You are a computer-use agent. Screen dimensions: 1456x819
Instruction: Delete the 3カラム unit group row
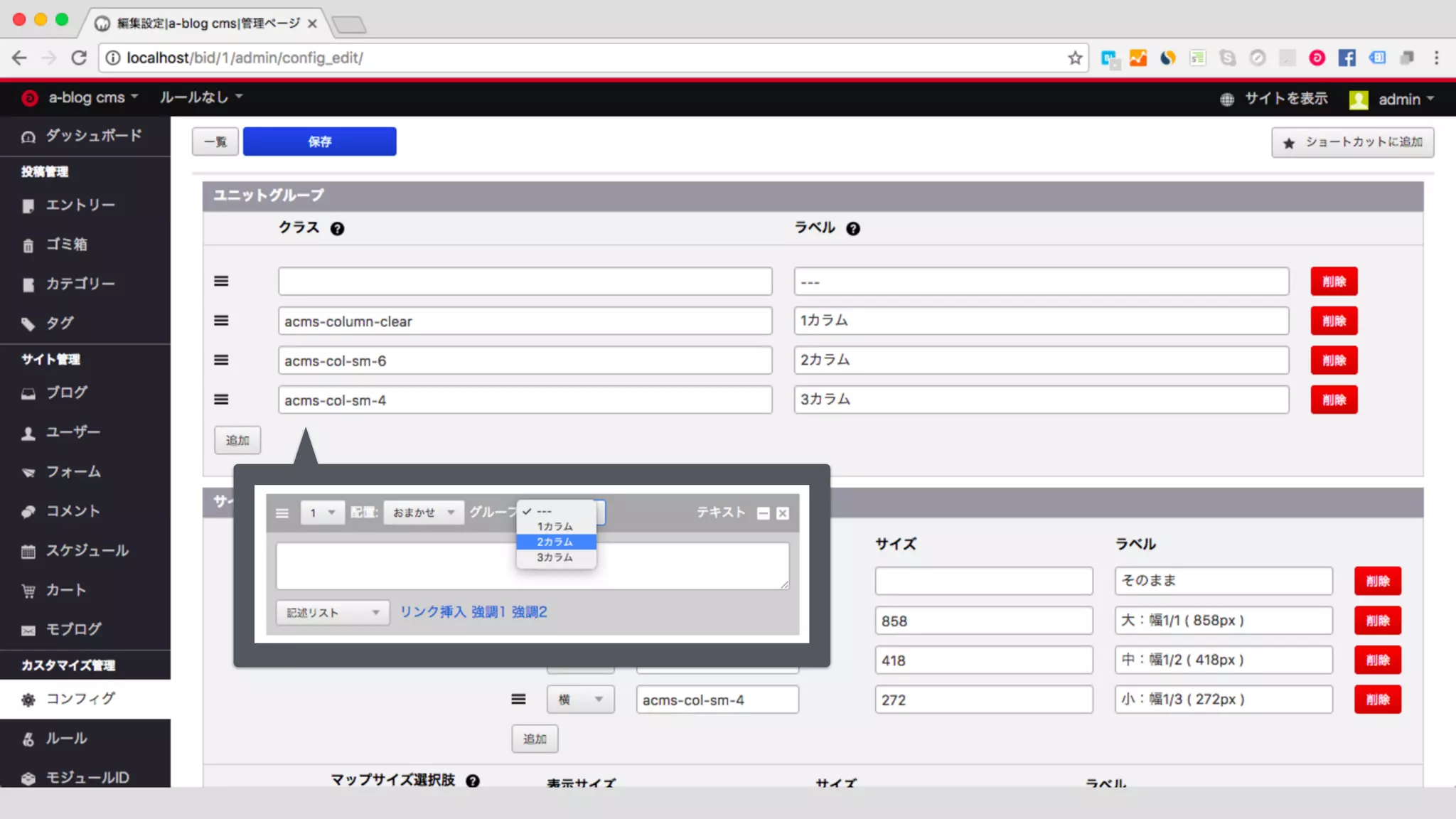click(x=1334, y=400)
